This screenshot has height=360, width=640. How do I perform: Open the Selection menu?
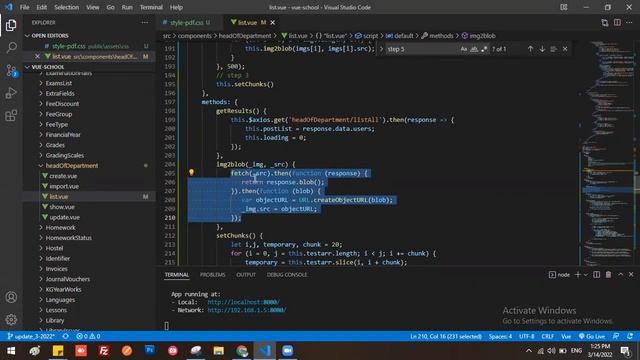[67, 7]
